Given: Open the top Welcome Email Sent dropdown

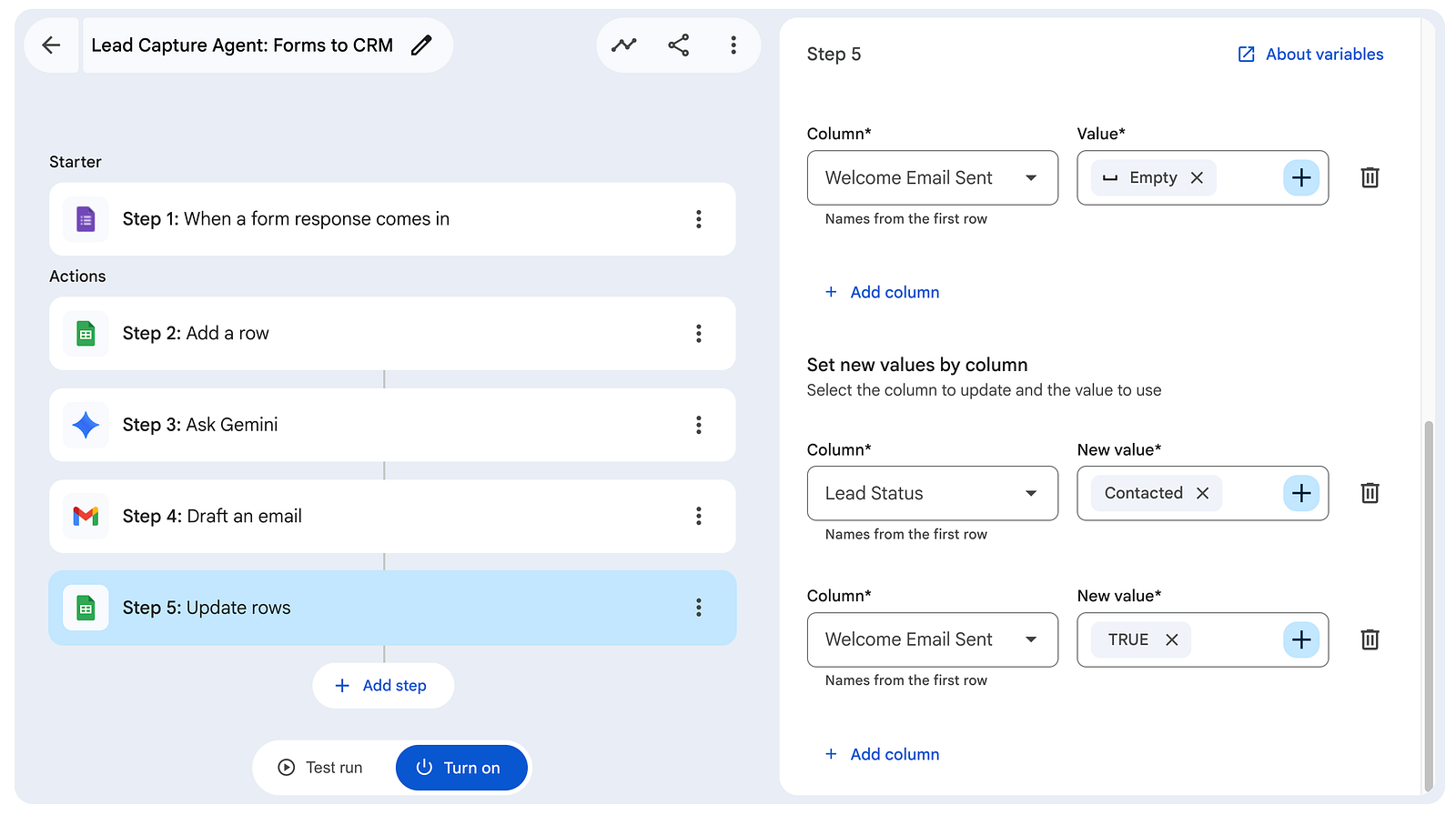Looking at the screenshot, I should coord(933,177).
